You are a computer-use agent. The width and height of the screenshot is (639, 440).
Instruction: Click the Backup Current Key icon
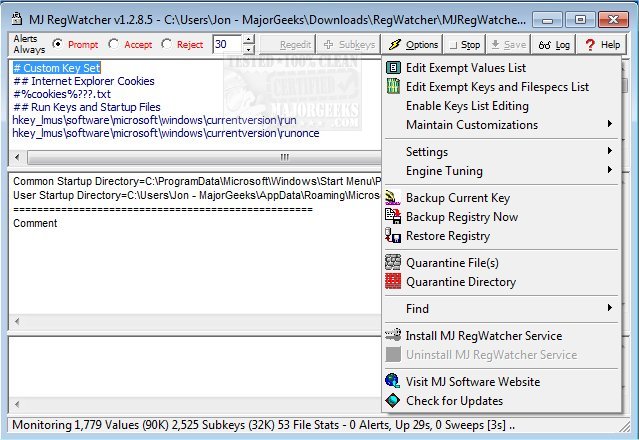pyautogui.click(x=393, y=198)
